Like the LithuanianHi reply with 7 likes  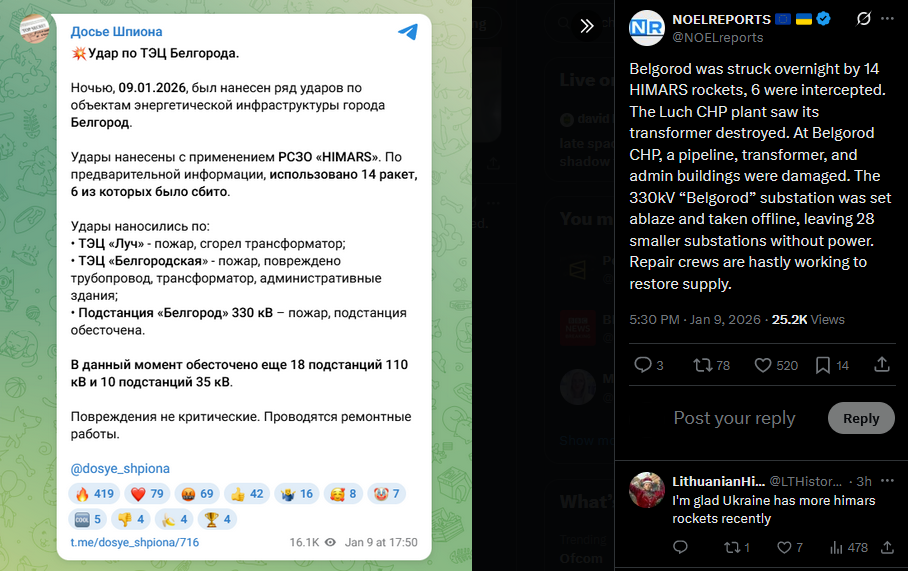(x=789, y=547)
